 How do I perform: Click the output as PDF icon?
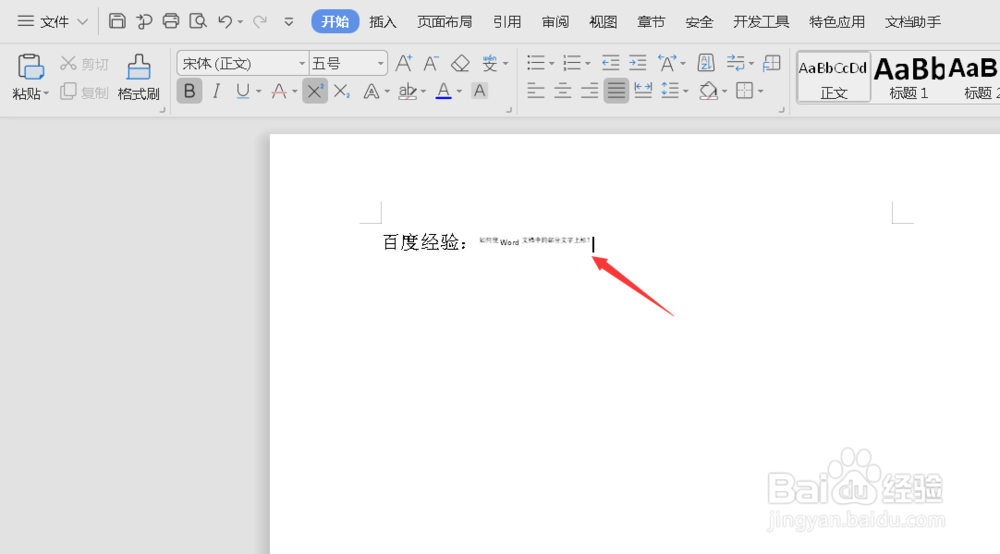click(x=144, y=21)
